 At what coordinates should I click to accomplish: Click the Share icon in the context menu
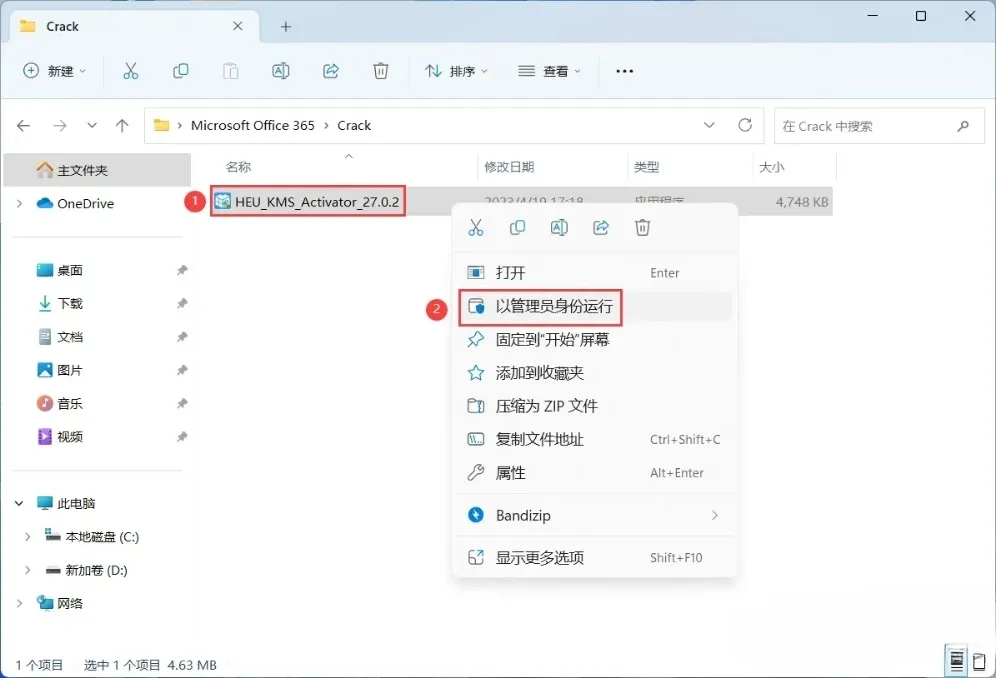click(601, 227)
